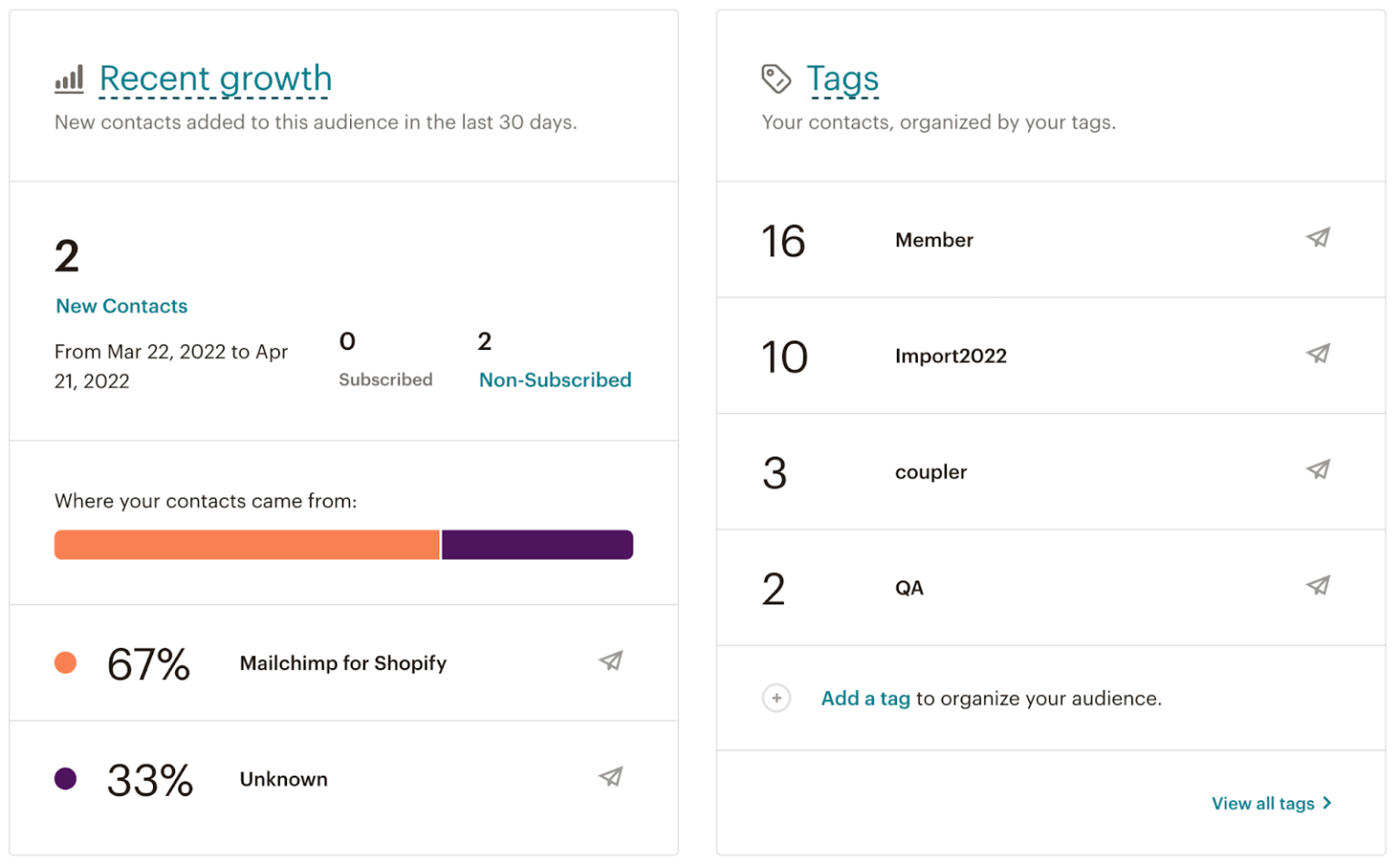
Task: Click the Add a tag link
Action: (x=865, y=697)
